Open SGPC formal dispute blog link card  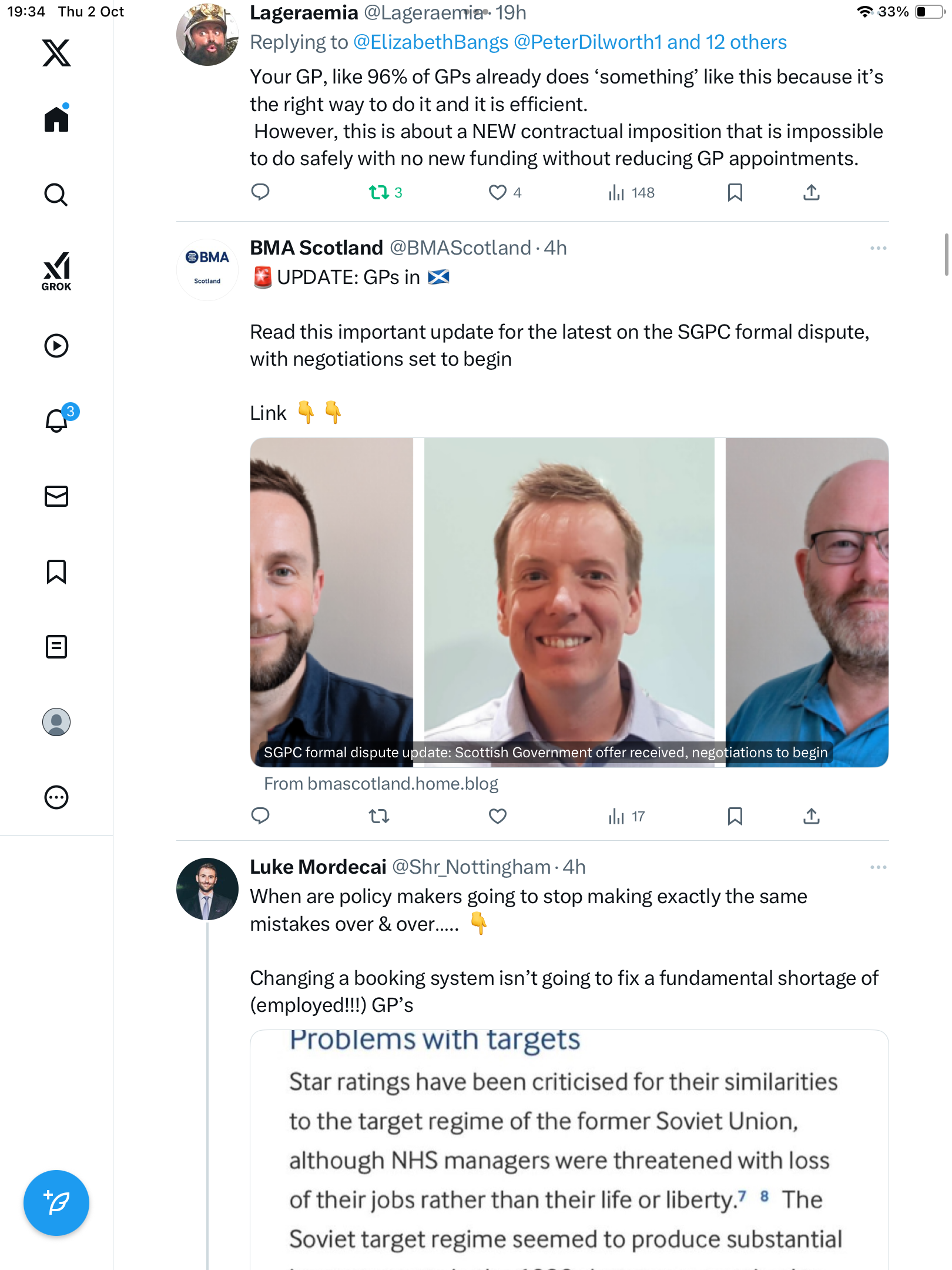pos(569,602)
